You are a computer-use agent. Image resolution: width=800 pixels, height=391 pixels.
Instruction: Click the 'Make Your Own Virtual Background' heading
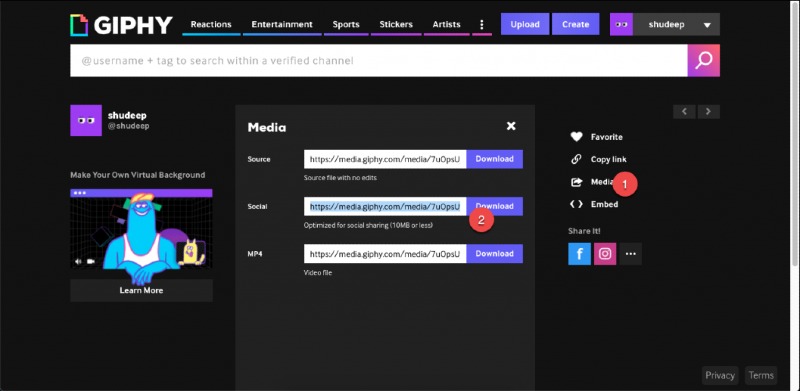point(138,175)
